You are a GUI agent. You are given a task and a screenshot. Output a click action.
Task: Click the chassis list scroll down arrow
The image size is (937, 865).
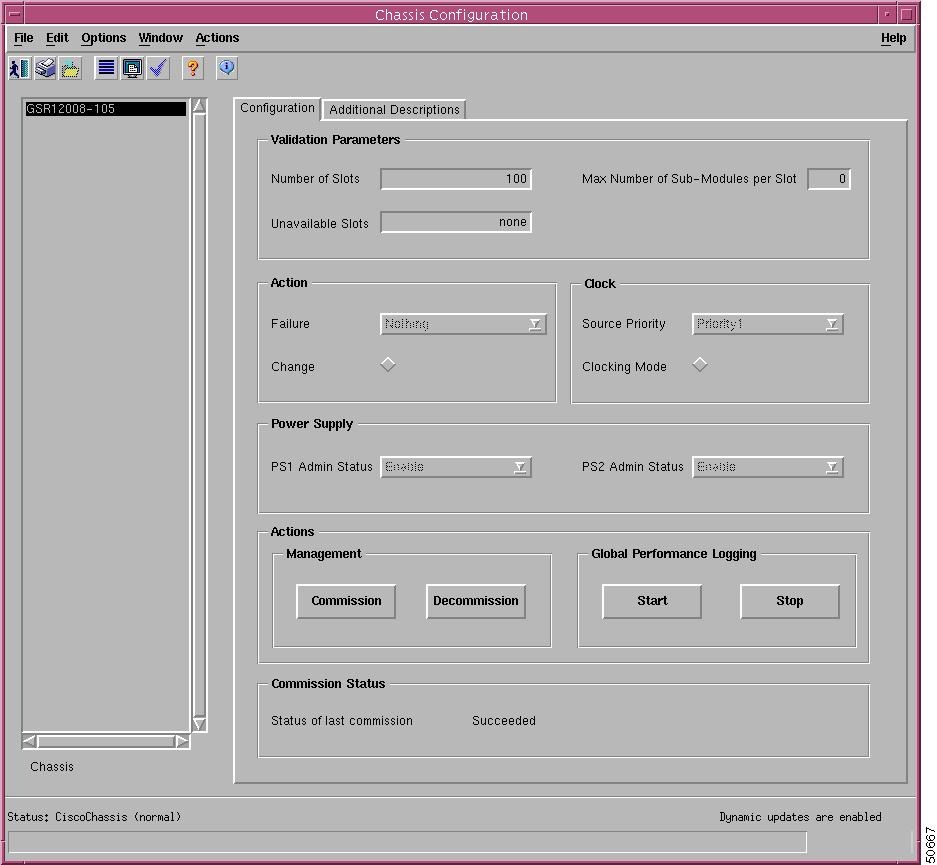(x=199, y=724)
